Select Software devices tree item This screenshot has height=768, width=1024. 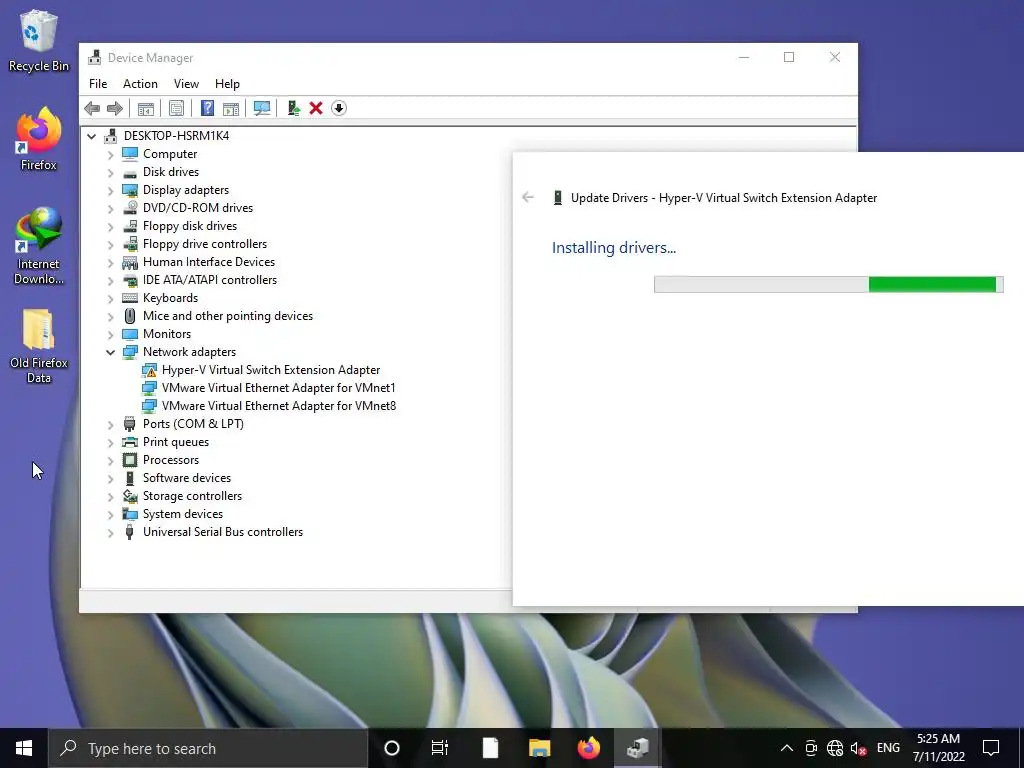[187, 478]
